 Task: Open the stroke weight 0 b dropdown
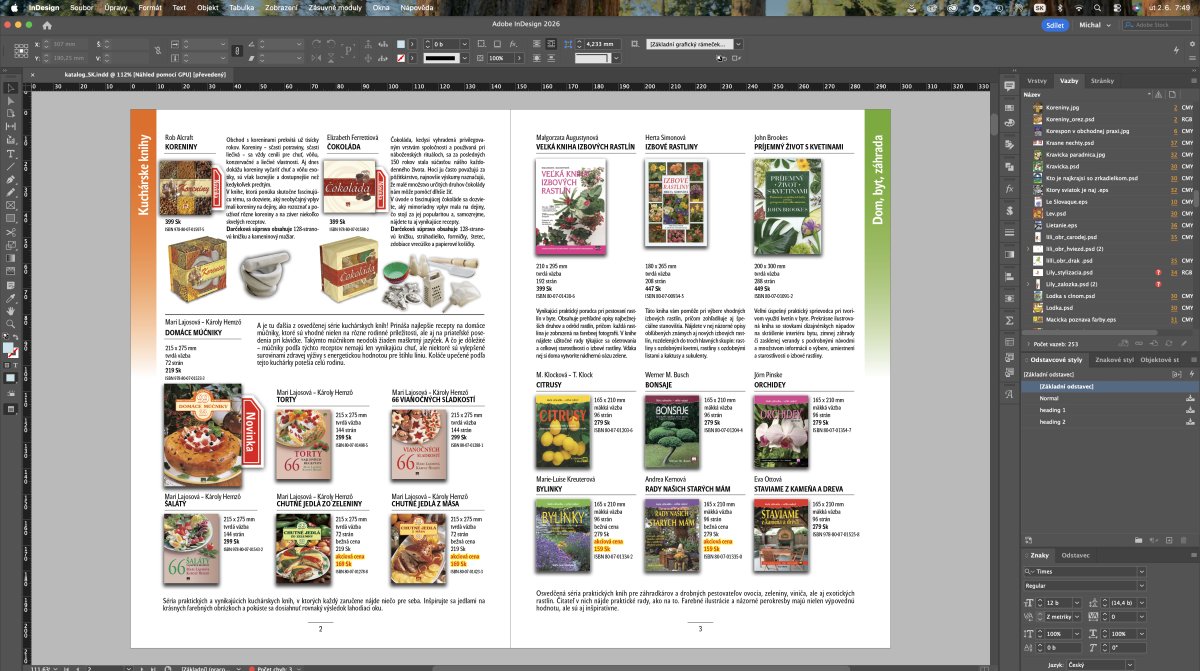464,43
